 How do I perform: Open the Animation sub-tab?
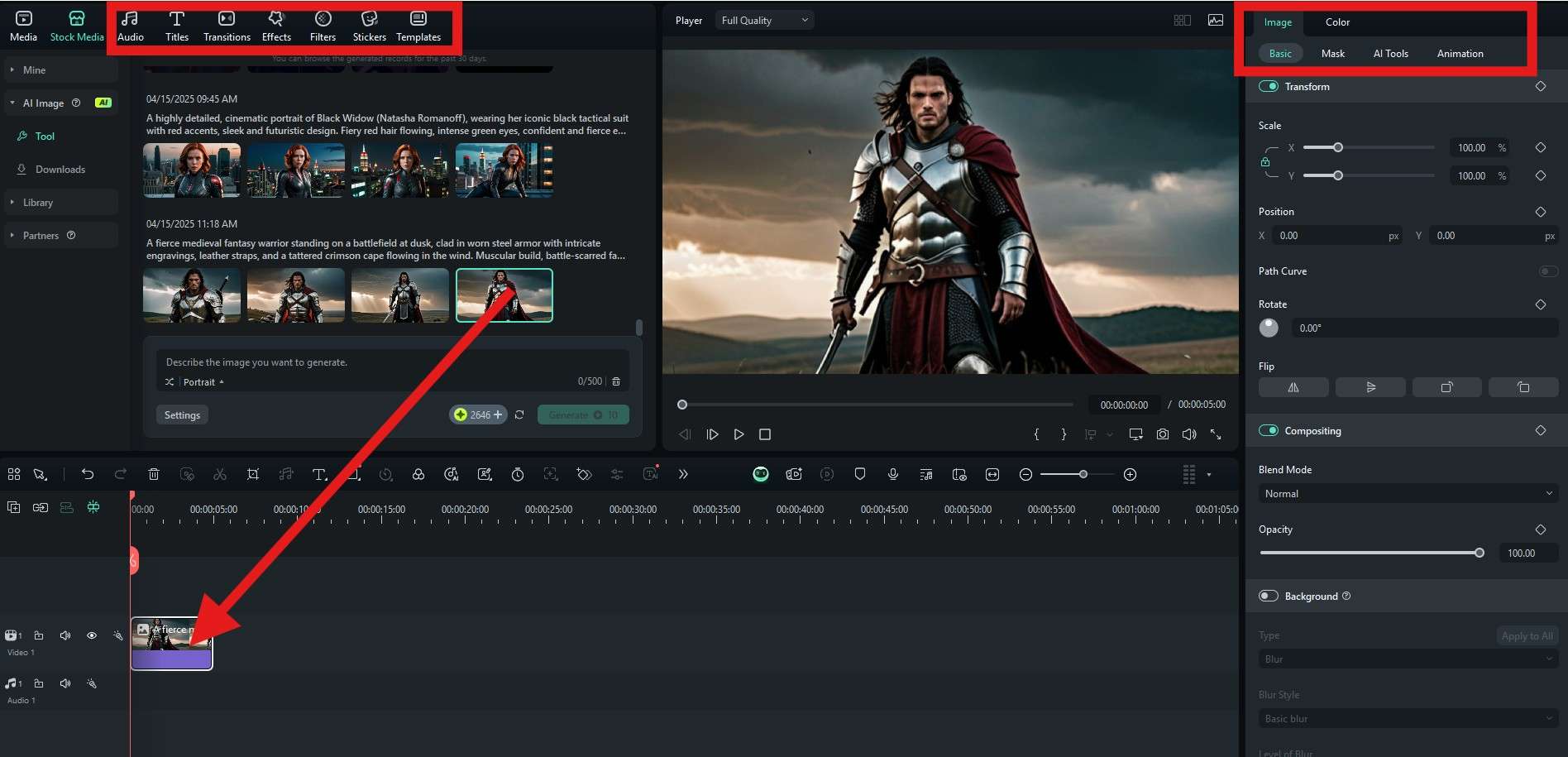1460,54
